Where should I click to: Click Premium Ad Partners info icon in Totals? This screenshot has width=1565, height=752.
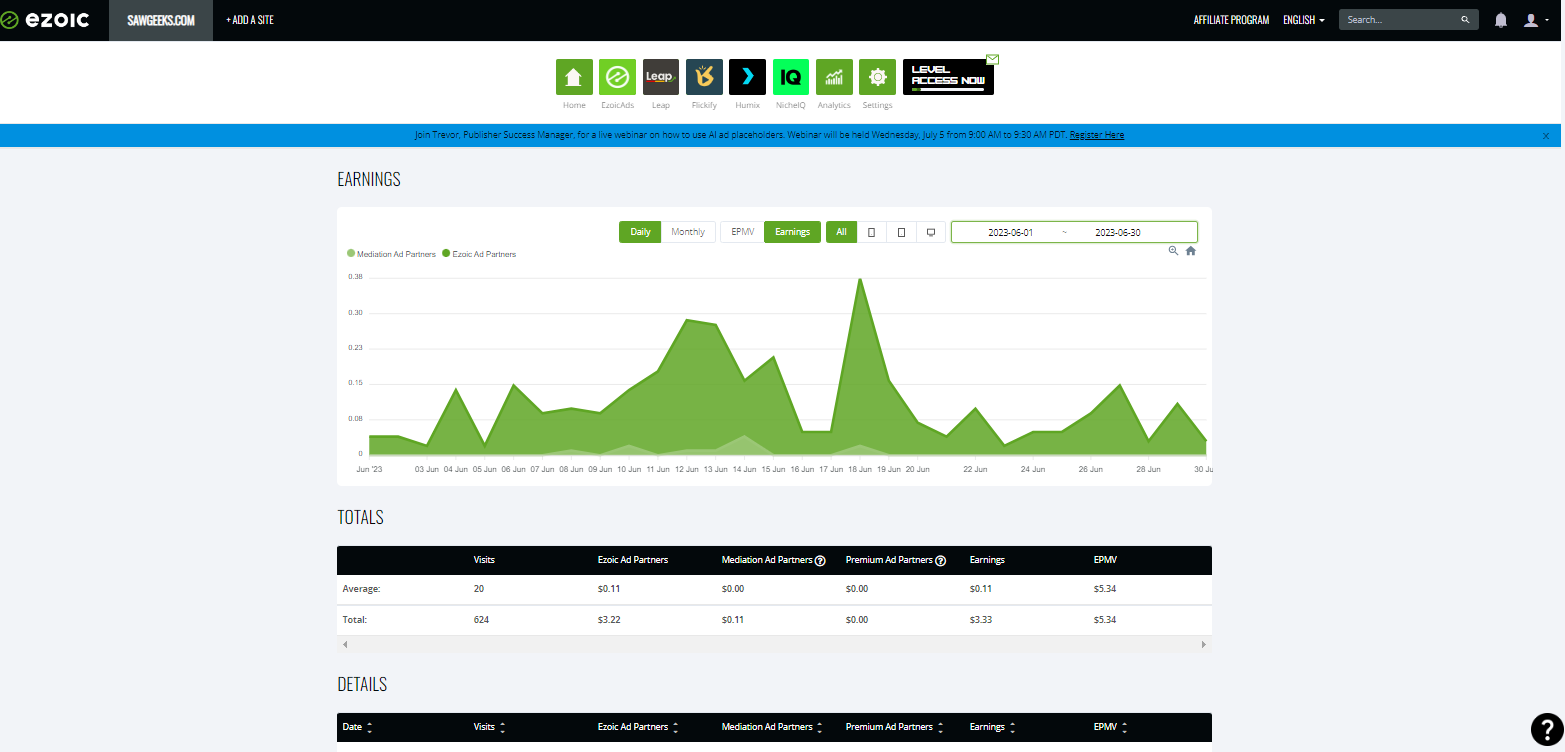[x=941, y=561]
